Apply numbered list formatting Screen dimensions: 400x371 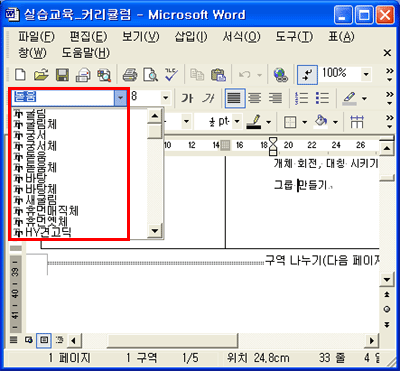point(302,98)
